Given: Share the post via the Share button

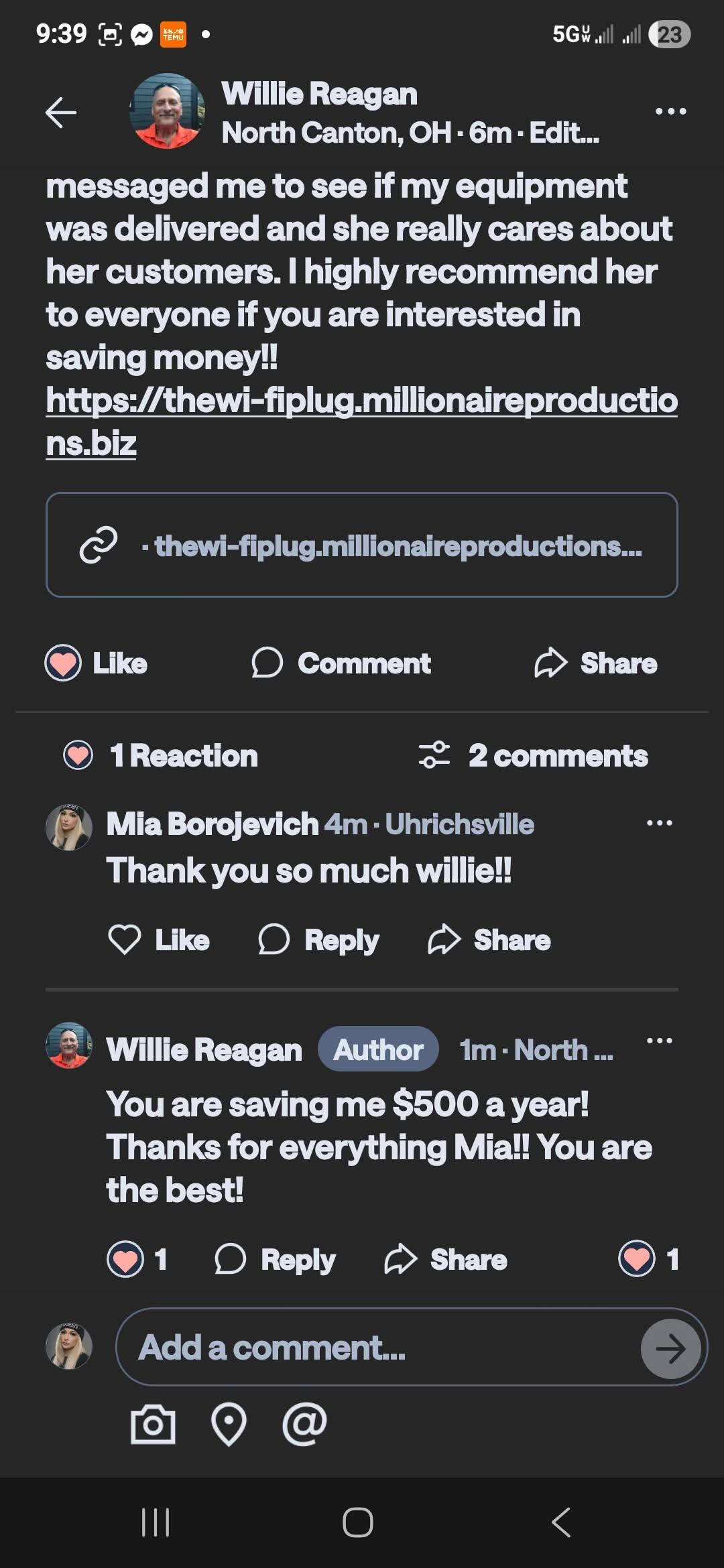Looking at the screenshot, I should pyautogui.click(x=595, y=663).
